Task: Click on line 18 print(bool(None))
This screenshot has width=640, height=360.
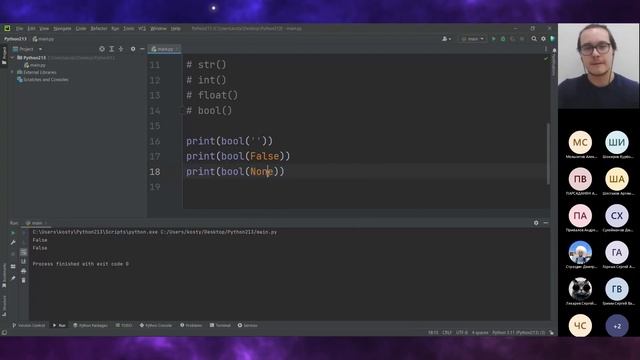Action: (x=235, y=172)
